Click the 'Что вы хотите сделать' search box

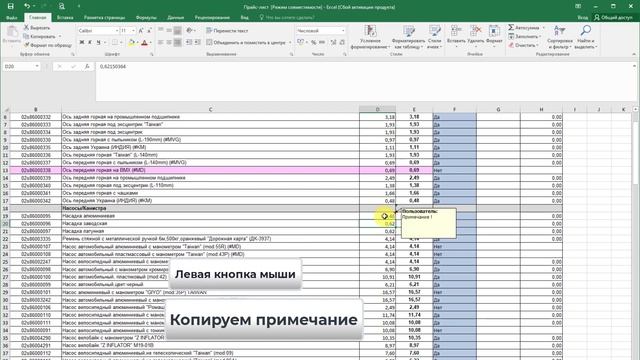point(287,18)
